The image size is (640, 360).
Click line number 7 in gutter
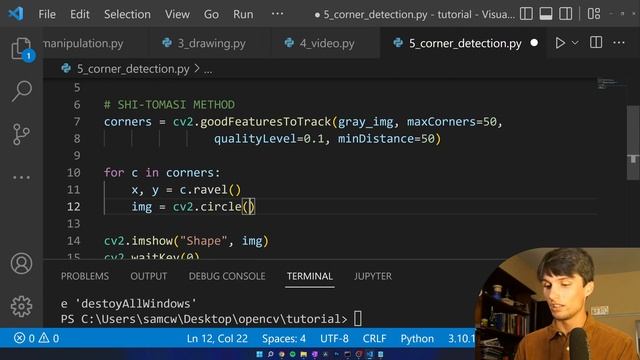point(77,122)
